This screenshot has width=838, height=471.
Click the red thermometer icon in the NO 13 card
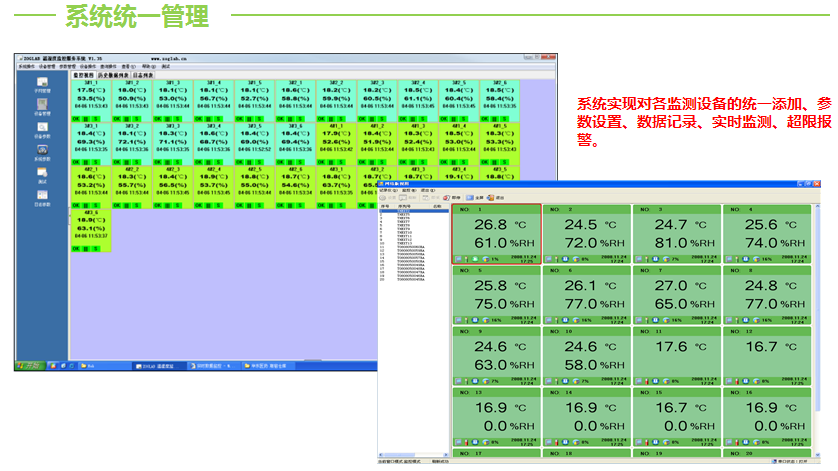pos(467,443)
